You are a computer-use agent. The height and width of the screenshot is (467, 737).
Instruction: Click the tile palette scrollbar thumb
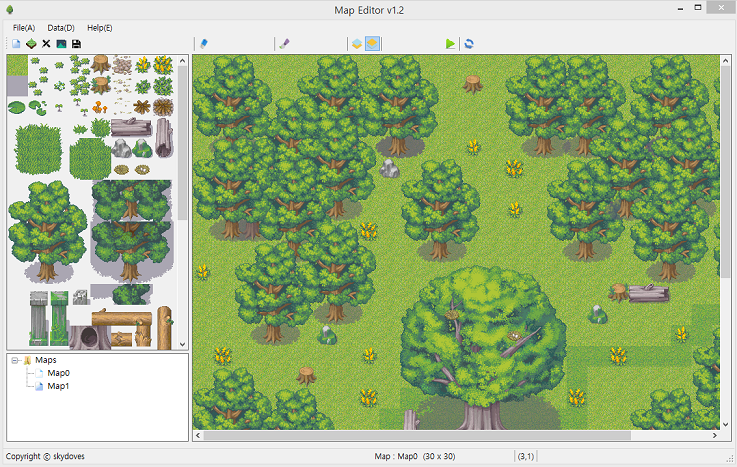[x=183, y=143]
